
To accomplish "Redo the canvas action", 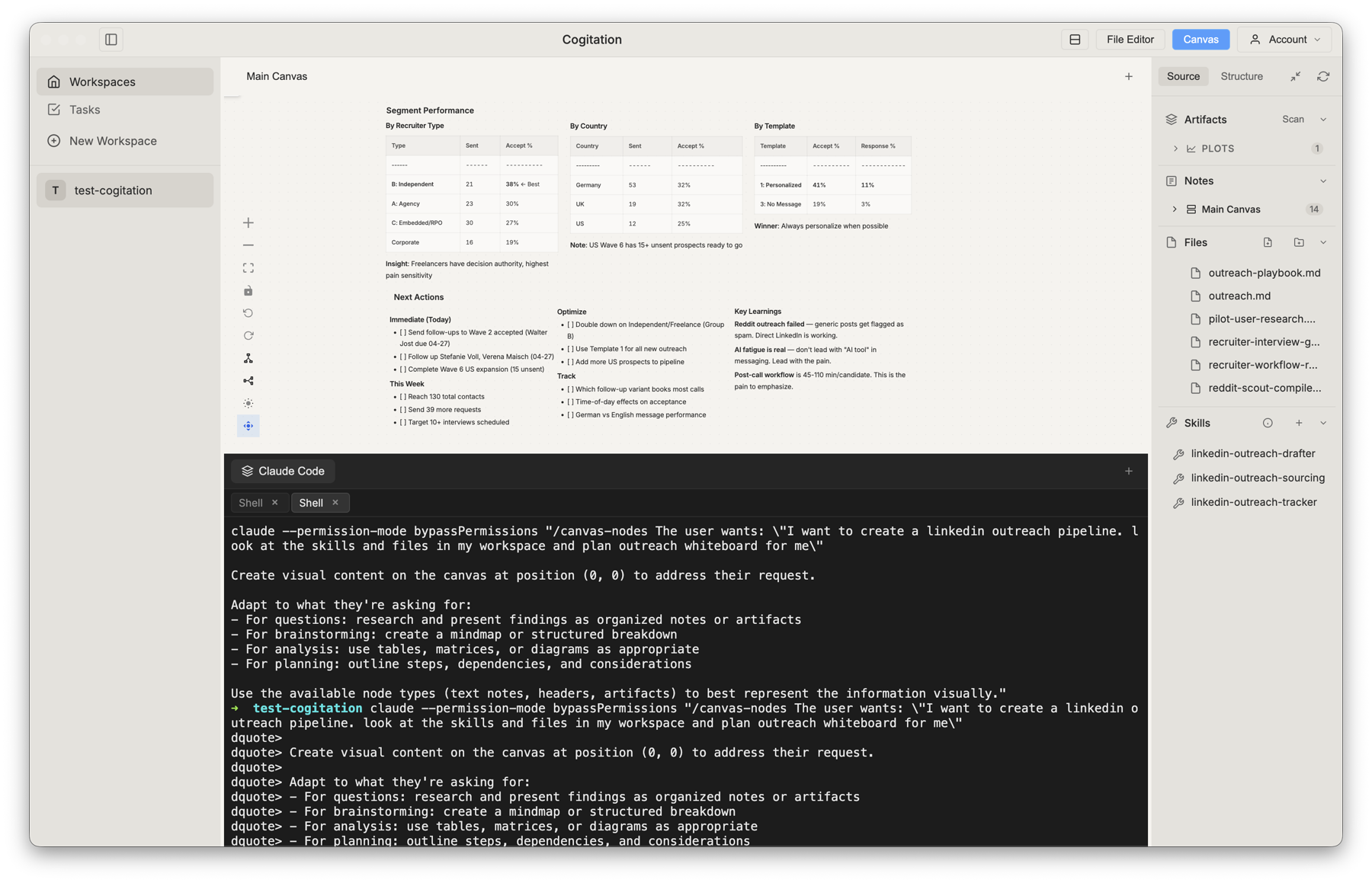I will click(248, 335).
